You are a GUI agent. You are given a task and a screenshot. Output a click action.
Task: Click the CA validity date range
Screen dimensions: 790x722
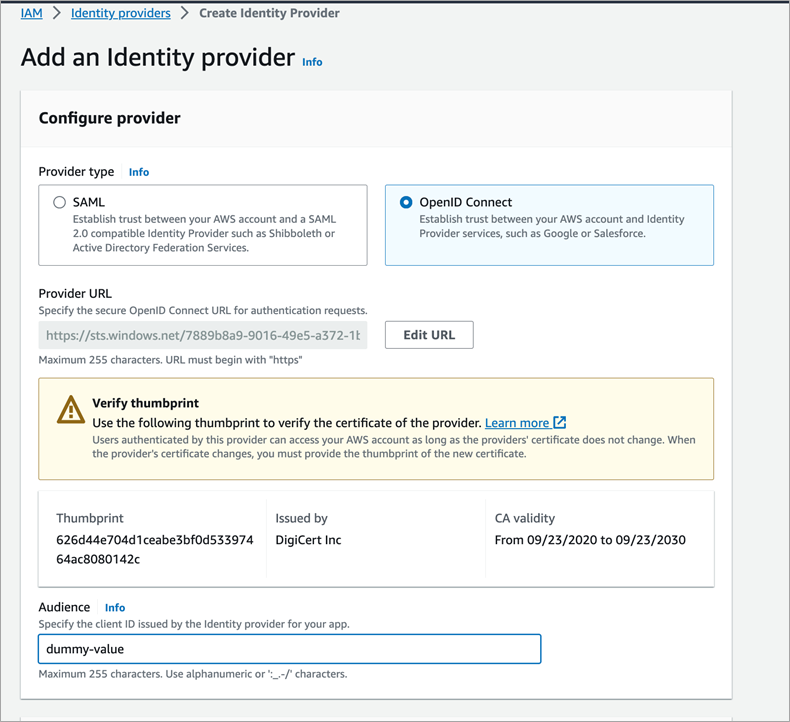coord(590,540)
